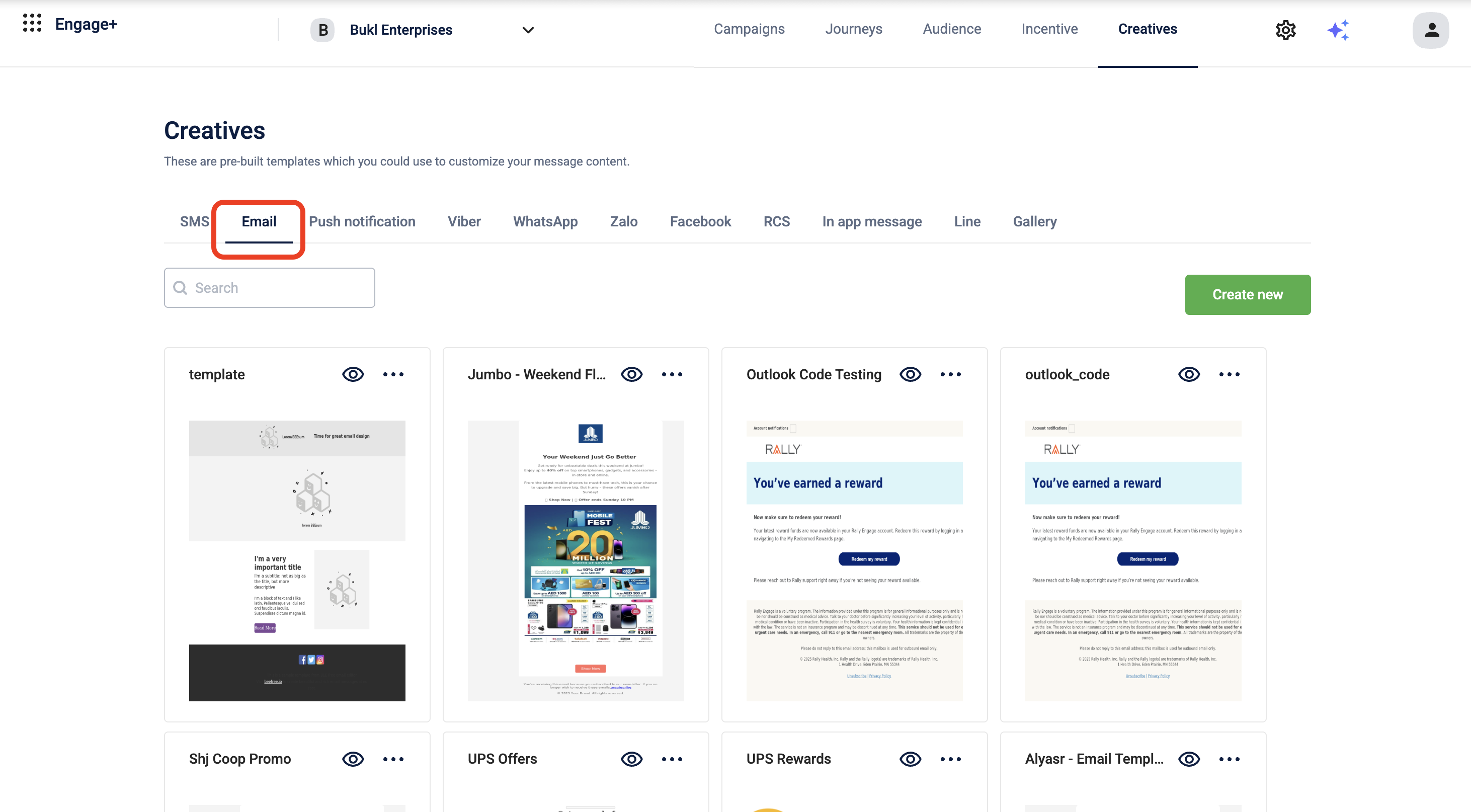Preview the template card with eye icon

point(353,375)
